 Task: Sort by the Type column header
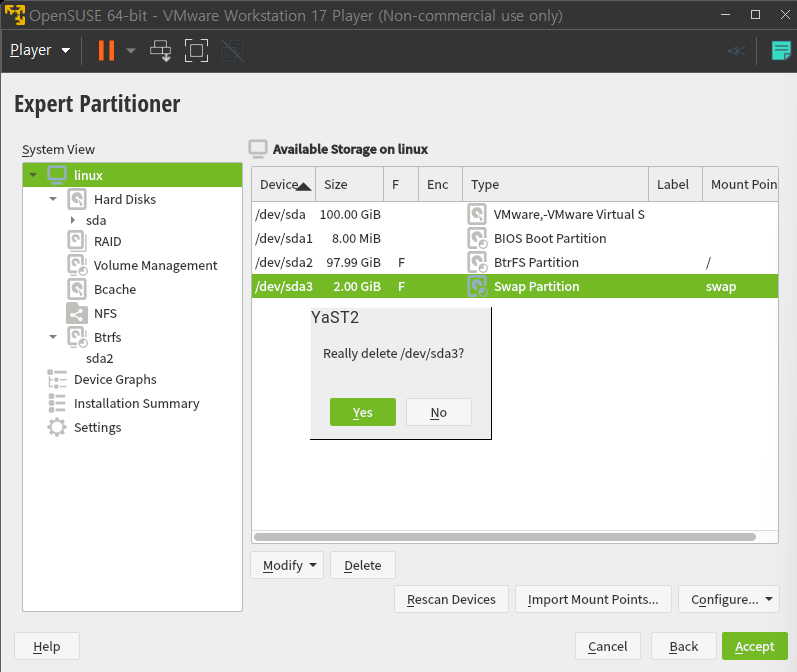click(555, 184)
